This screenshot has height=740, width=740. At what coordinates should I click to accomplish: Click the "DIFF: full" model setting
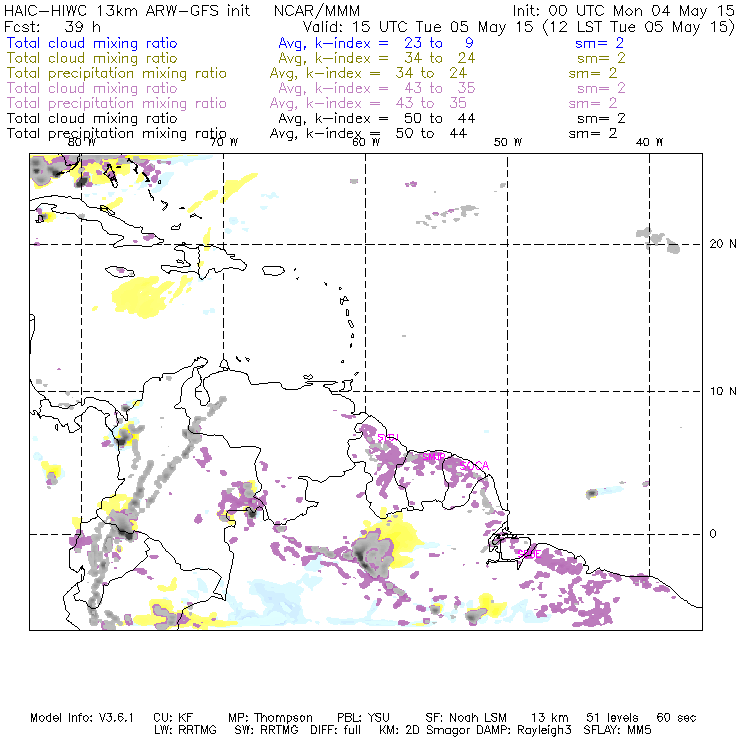click(335, 730)
